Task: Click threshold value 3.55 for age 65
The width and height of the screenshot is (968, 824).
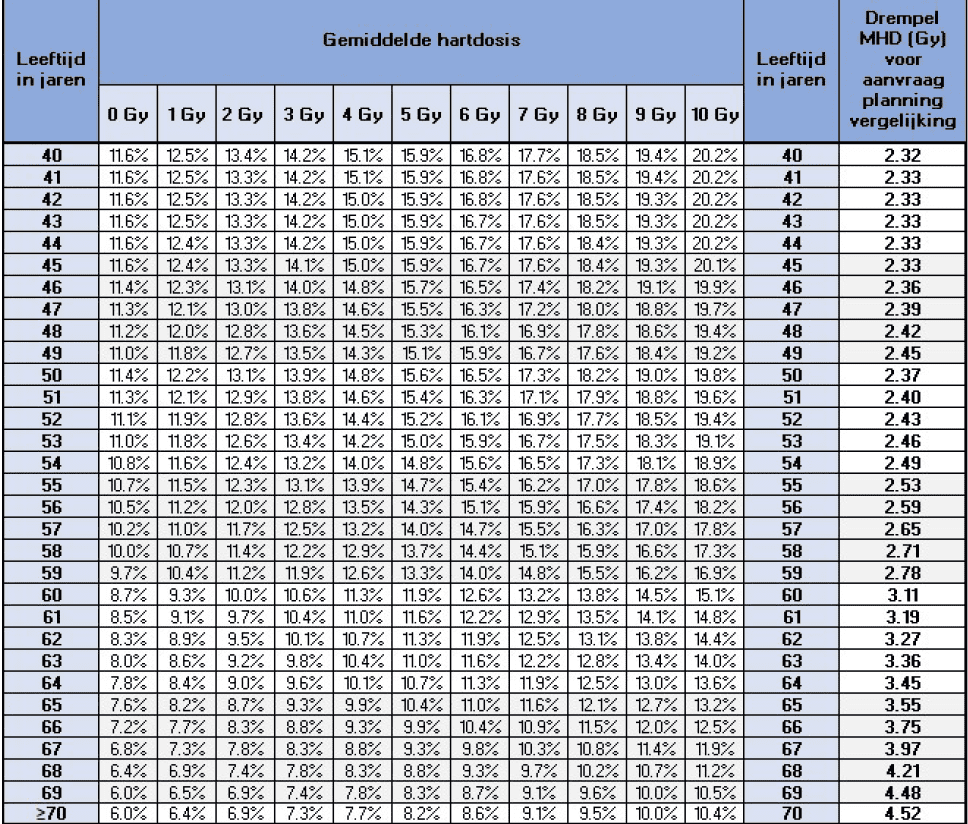Action: 902,705
